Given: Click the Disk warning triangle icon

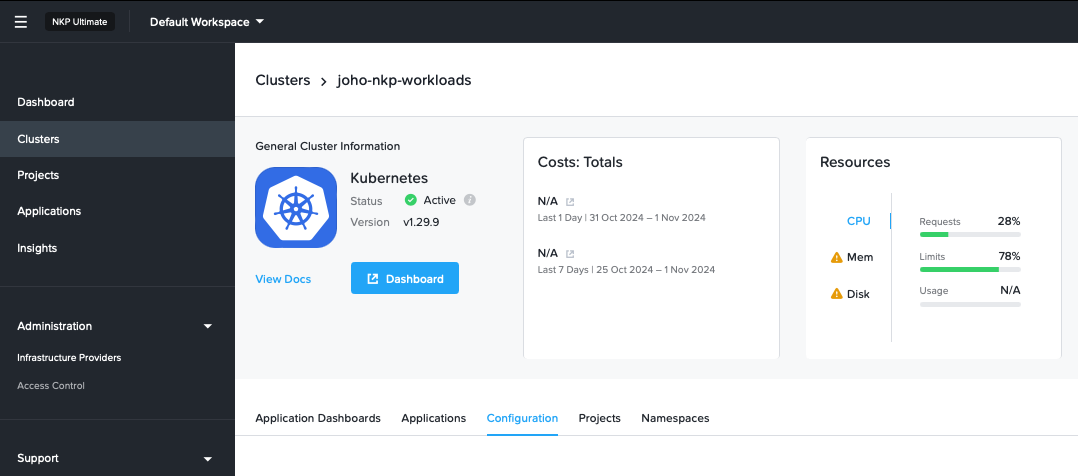Looking at the screenshot, I should [837, 294].
